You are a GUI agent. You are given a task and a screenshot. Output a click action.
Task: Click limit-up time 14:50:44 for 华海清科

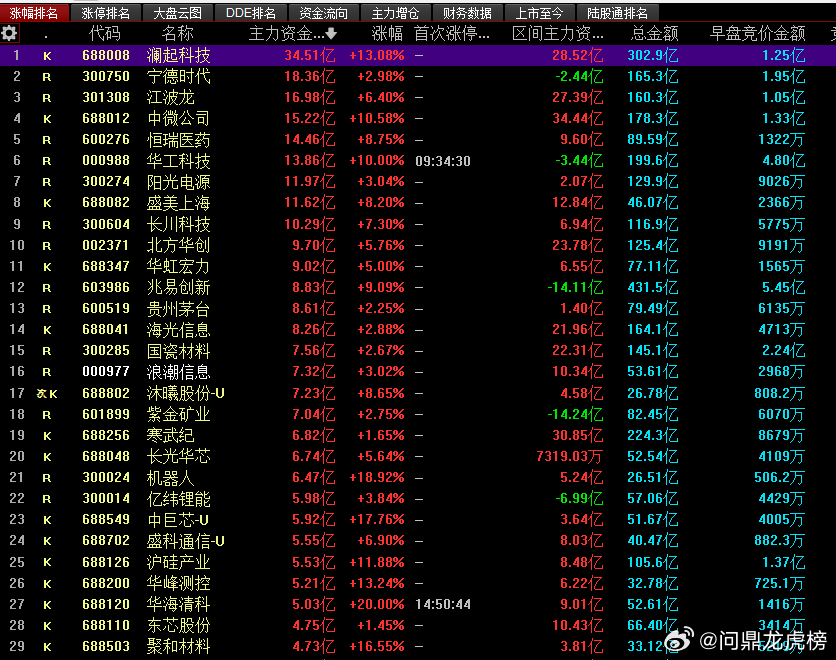(x=443, y=605)
